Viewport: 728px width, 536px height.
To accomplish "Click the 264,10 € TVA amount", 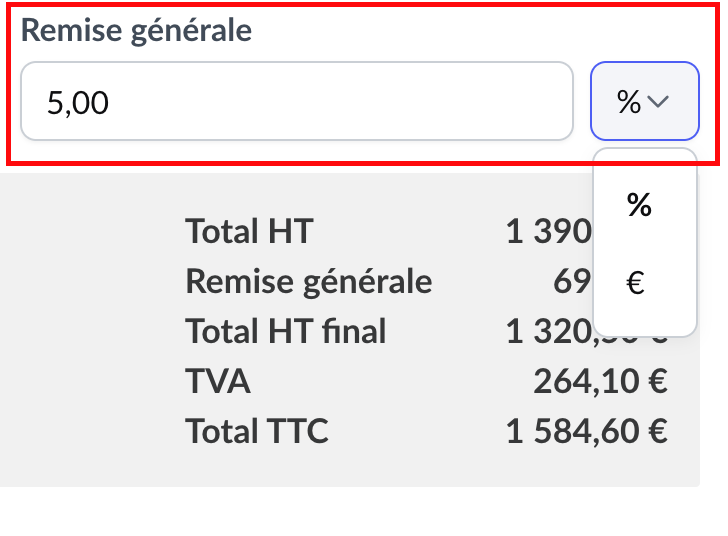I will pyautogui.click(x=600, y=381).
